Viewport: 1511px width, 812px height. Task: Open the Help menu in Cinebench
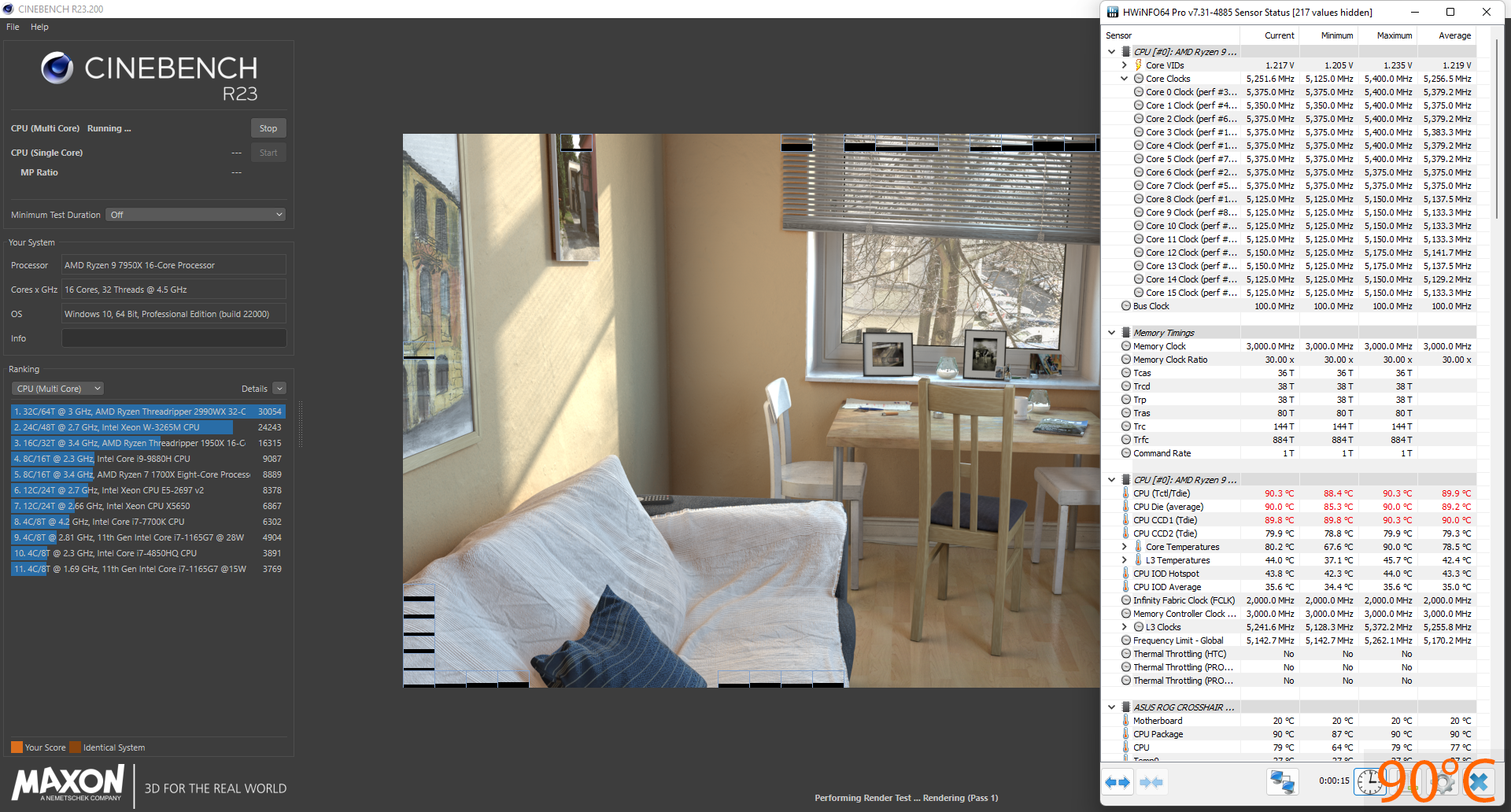click(x=39, y=27)
